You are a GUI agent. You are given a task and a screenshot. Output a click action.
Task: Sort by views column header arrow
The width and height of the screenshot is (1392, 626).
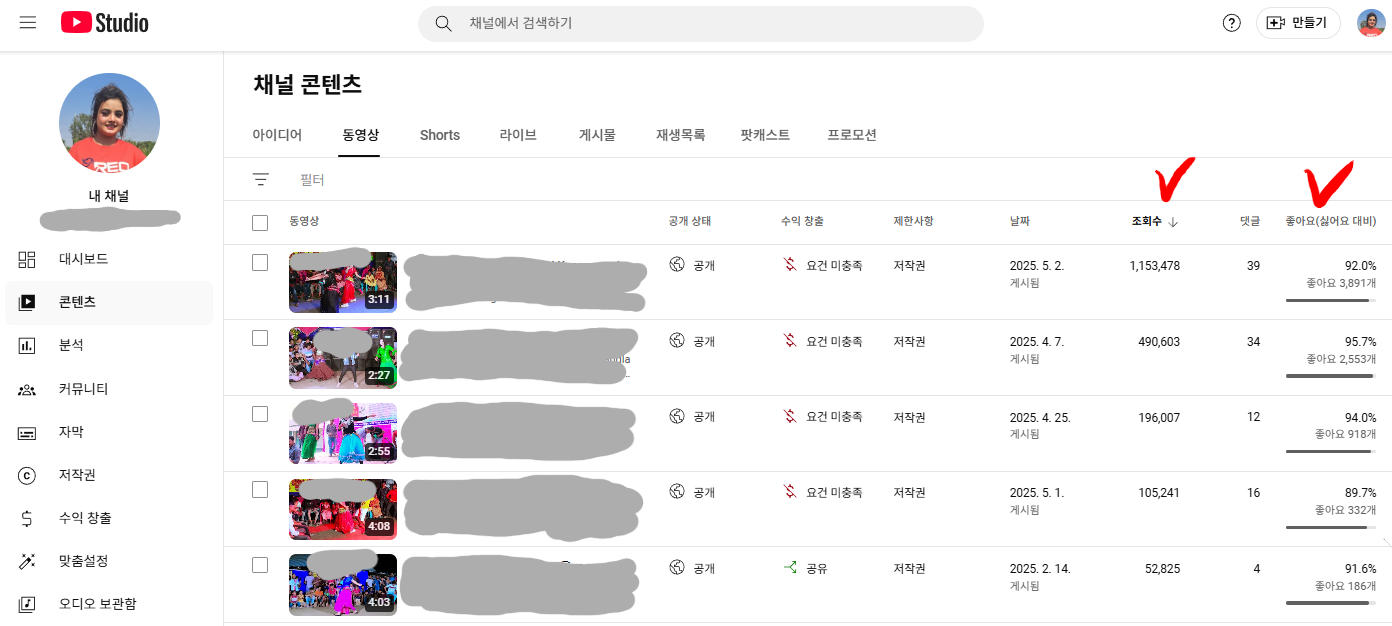tap(1173, 222)
